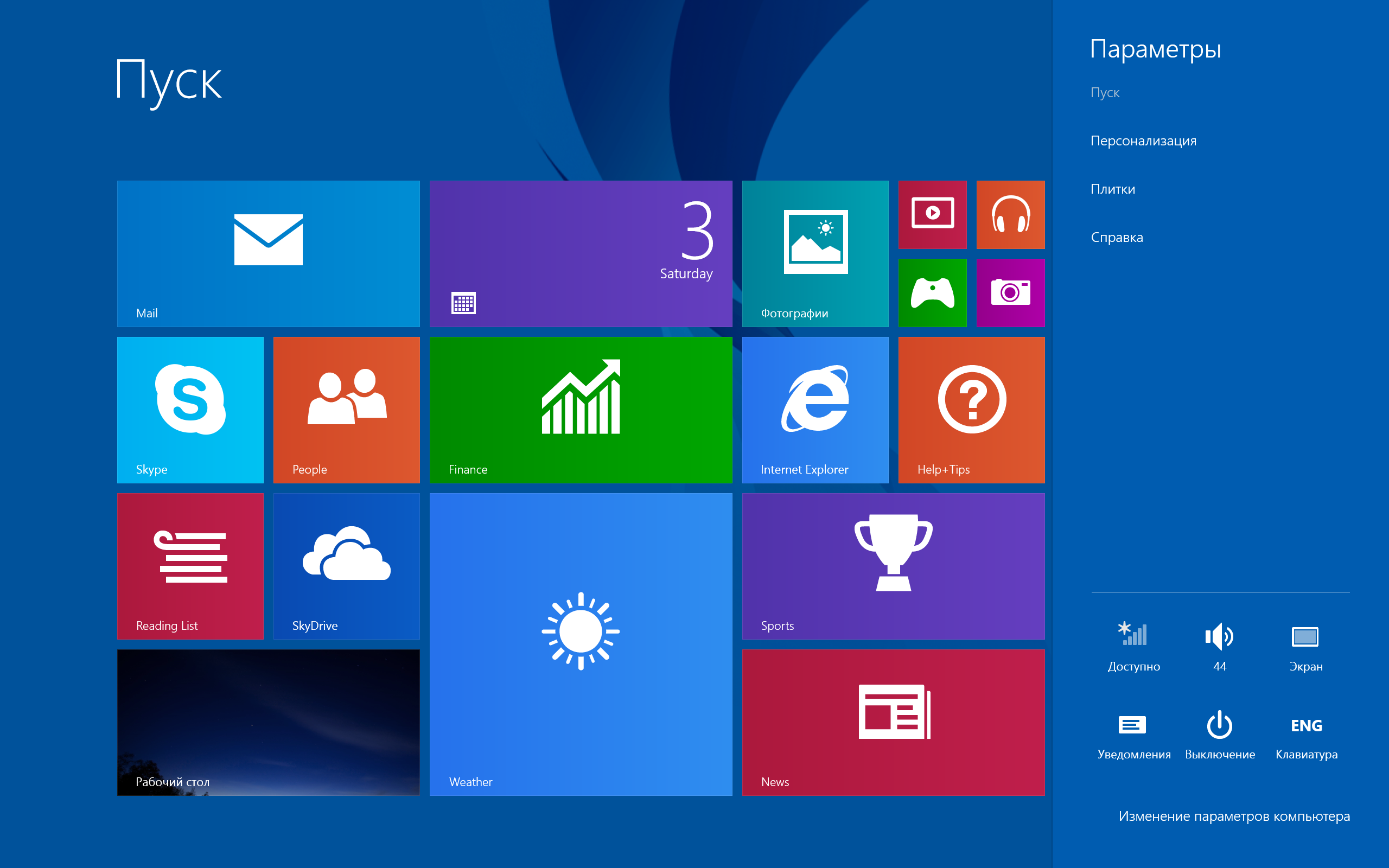Click the Выключение power button
Image resolution: width=1389 pixels, height=868 pixels.
point(1220,736)
